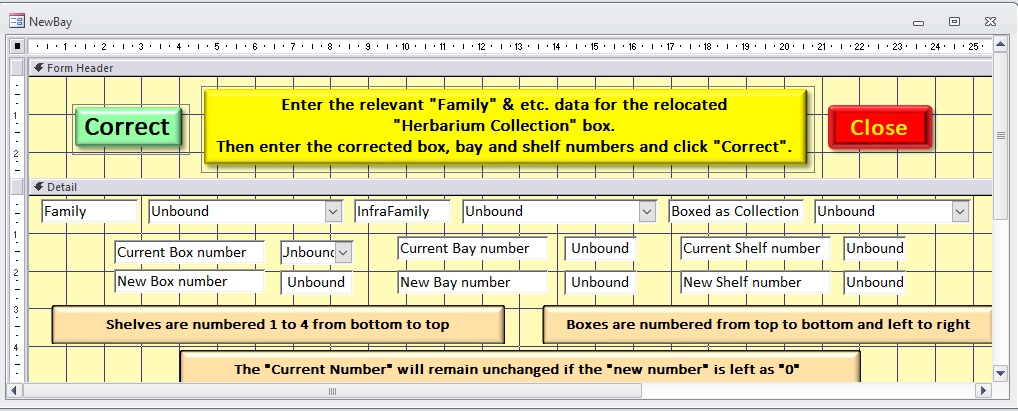The height and width of the screenshot is (411, 1018).
Task: Select the Shelves numbered 1 to 4 label
Action: (x=278, y=325)
